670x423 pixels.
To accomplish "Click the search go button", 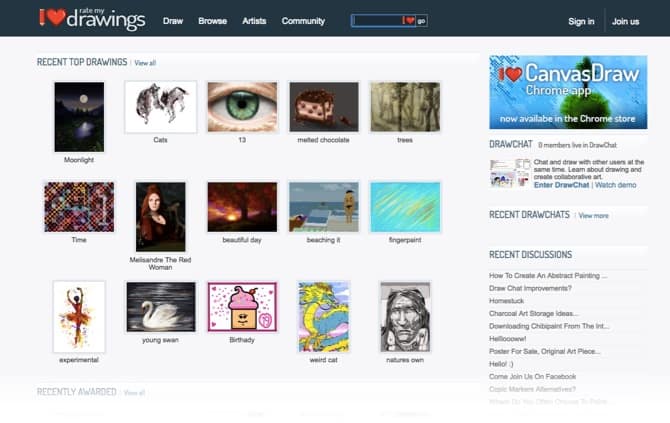I will [x=421, y=21].
